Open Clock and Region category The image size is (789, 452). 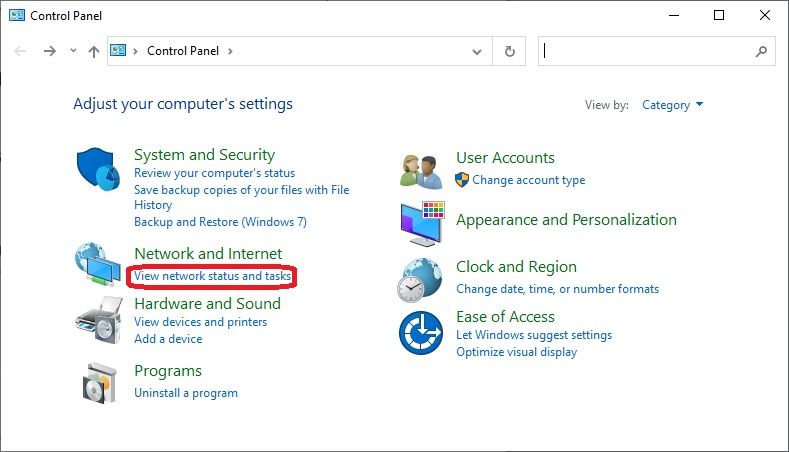pos(516,267)
